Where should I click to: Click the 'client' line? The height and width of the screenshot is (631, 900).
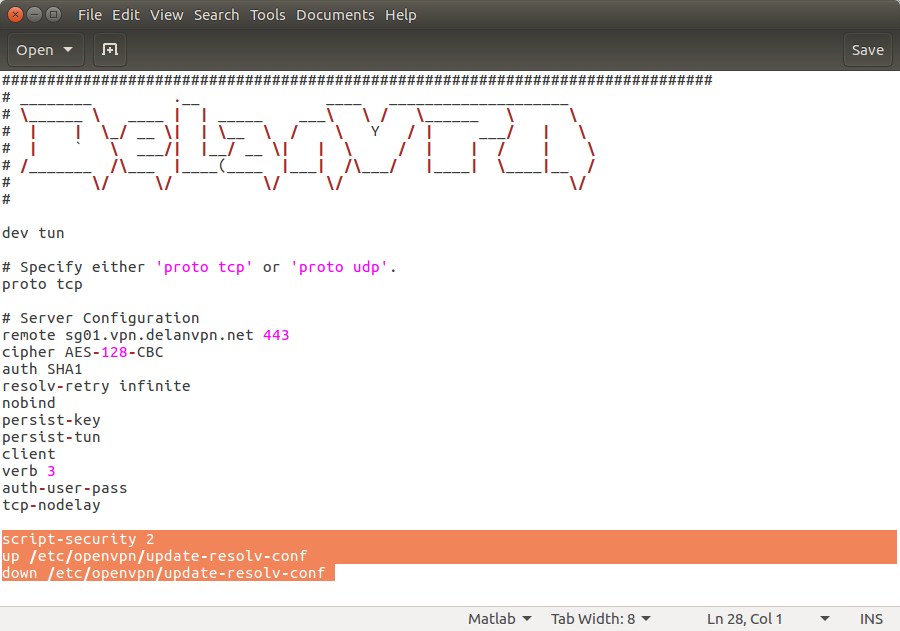(29, 454)
